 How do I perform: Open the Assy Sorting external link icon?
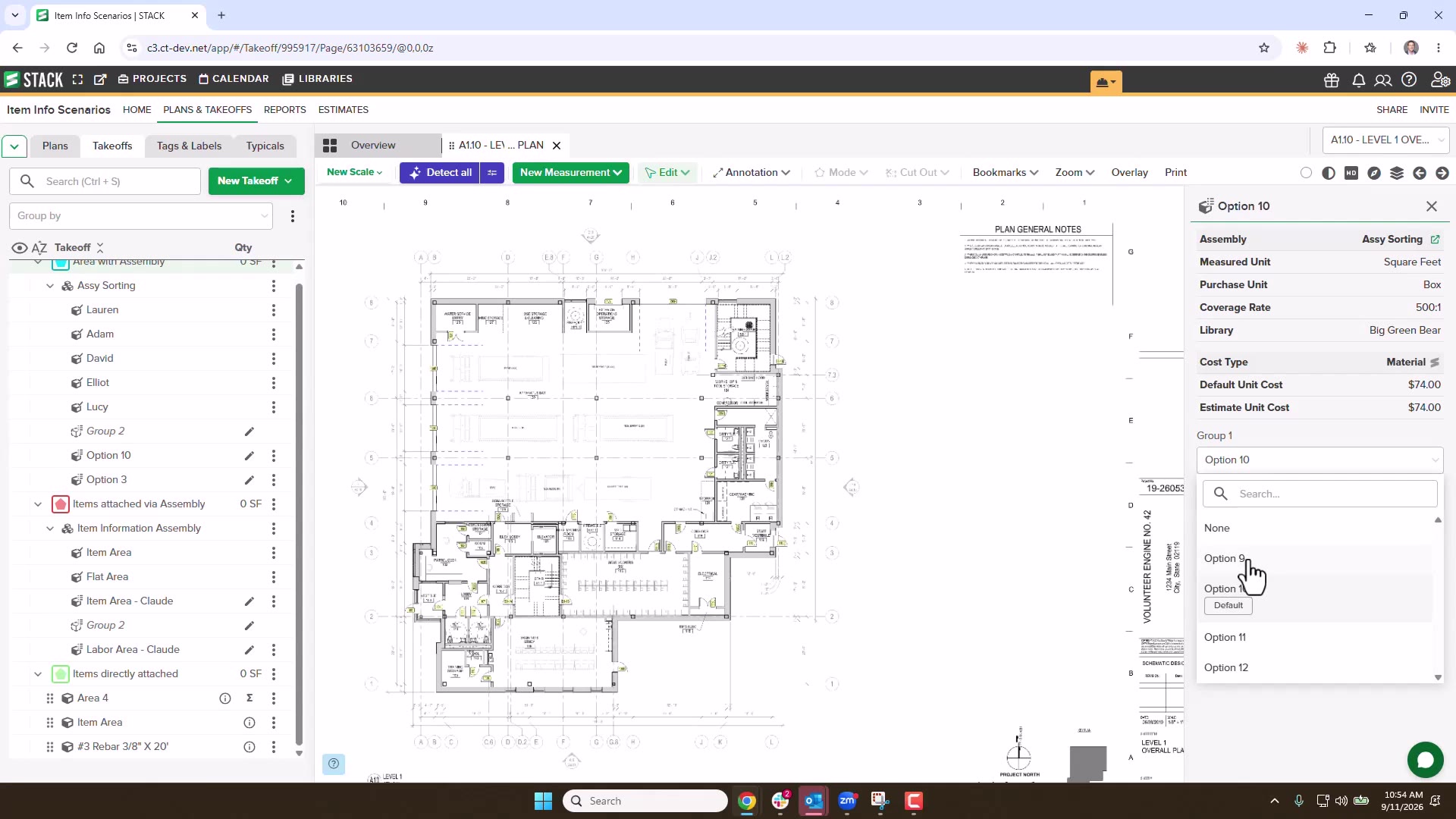pyautogui.click(x=1436, y=239)
